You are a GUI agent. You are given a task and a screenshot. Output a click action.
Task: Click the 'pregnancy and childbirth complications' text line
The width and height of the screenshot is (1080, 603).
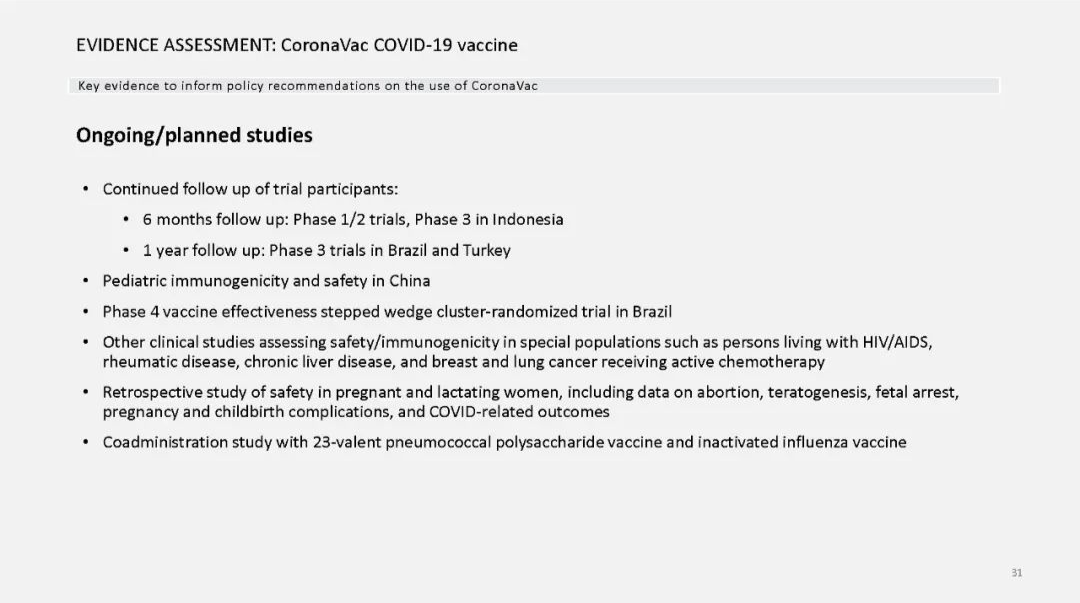click(356, 411)
